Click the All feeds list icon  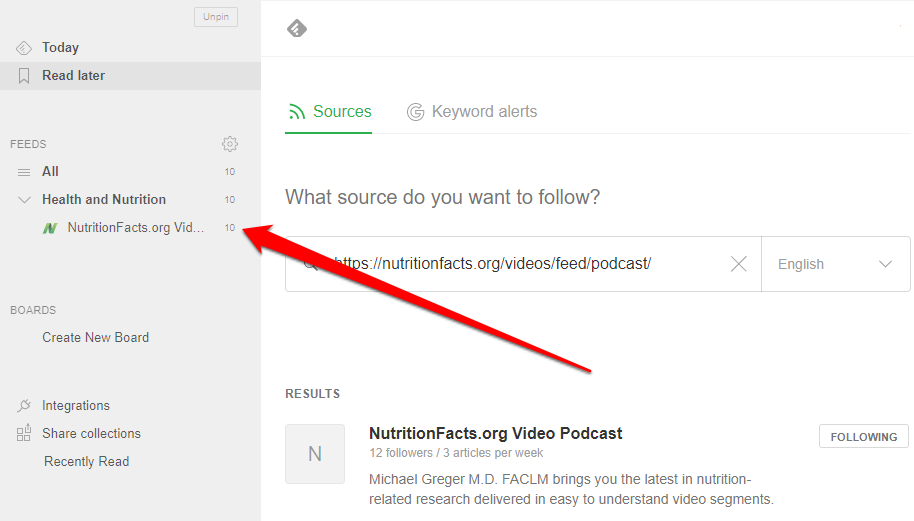pyautogui.click(x=24, y=172)
